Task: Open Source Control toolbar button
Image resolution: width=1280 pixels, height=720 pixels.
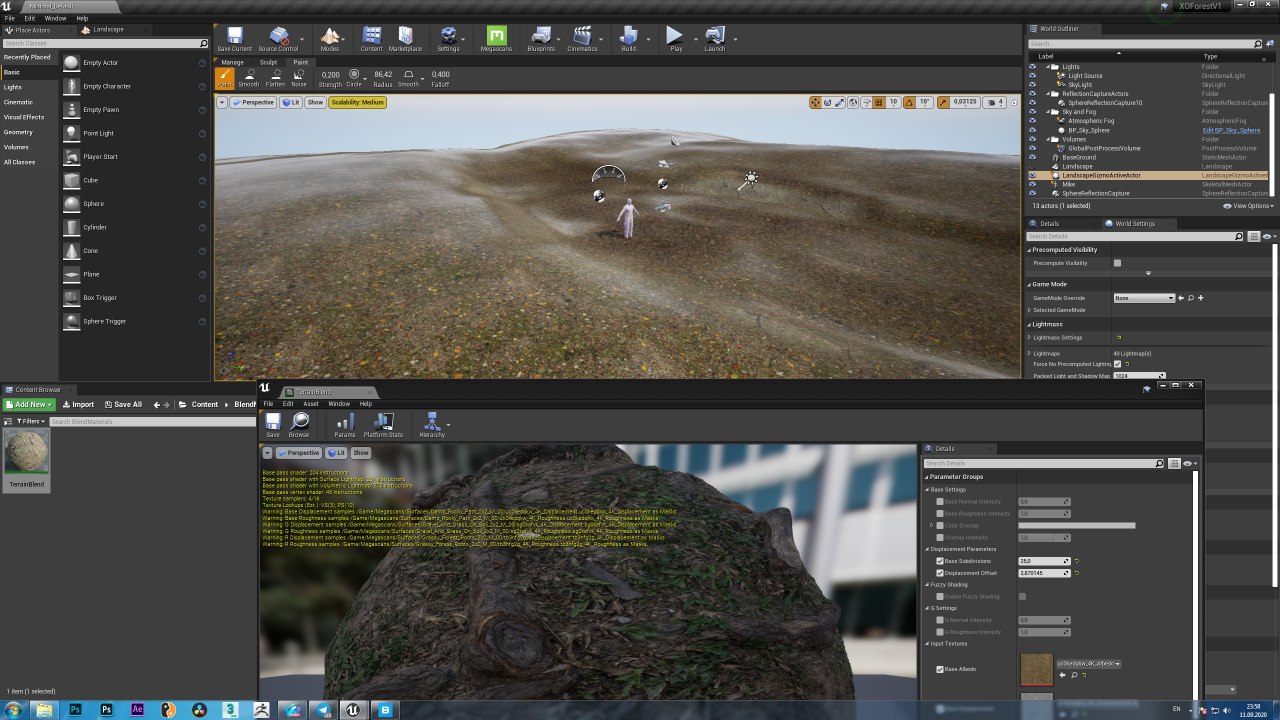Action: (278, 39)
